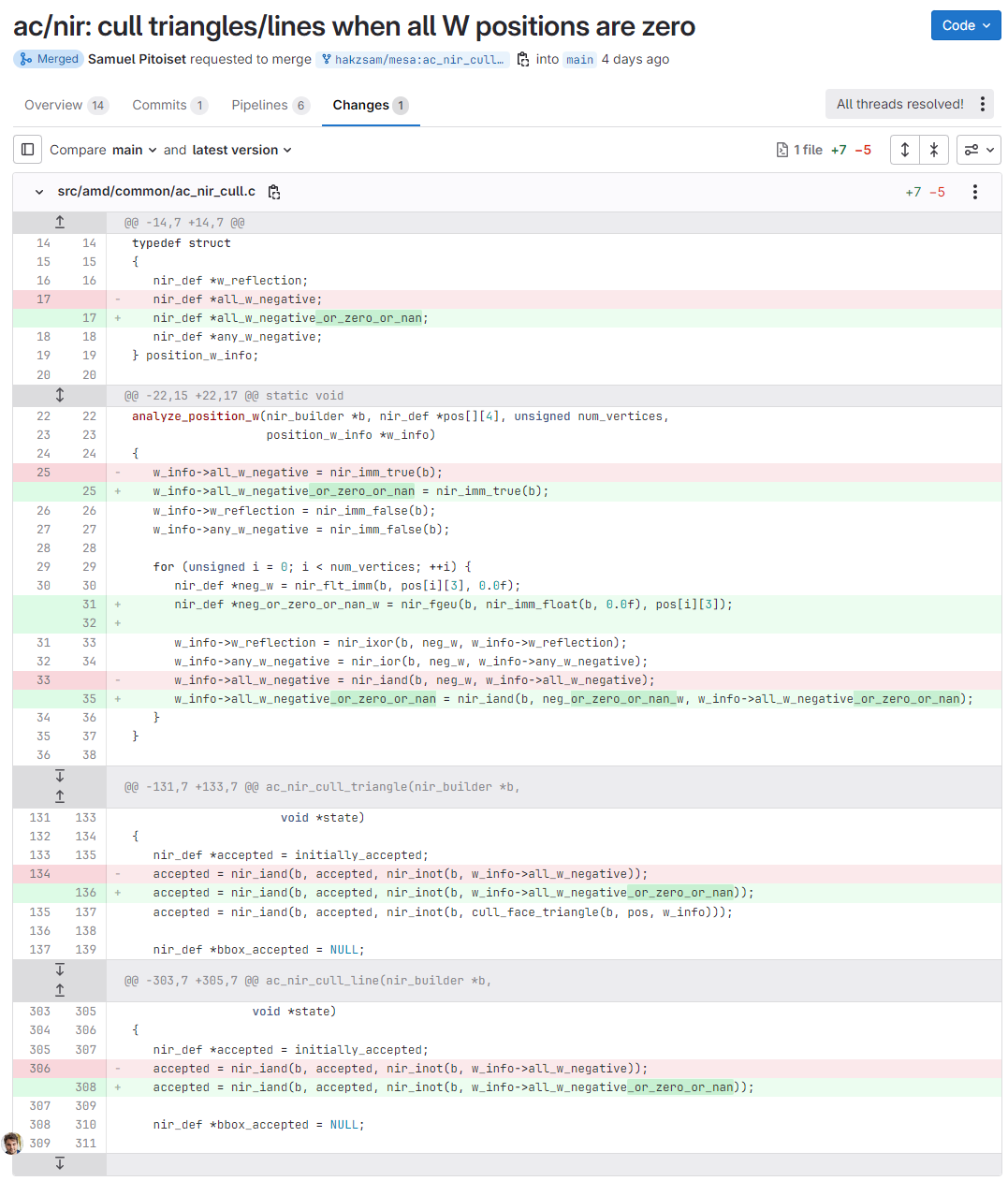Open Samuel Pitoiset's avatar at the bottom
Image resolution: width=1008 pixels, height=1181 pixels.
[x=12, y=1144]
